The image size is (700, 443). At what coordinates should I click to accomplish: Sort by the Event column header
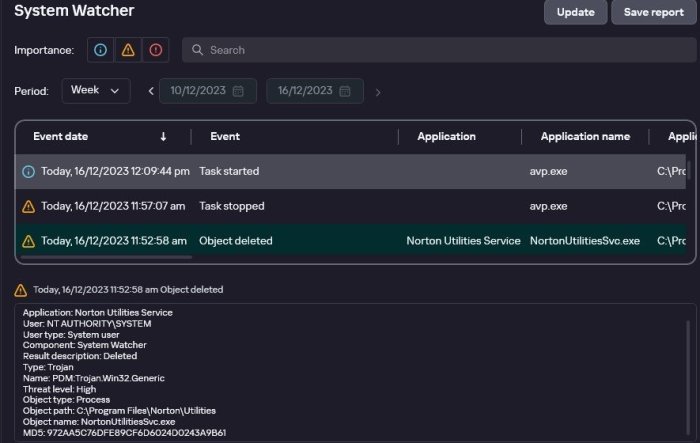coord(225,137)
